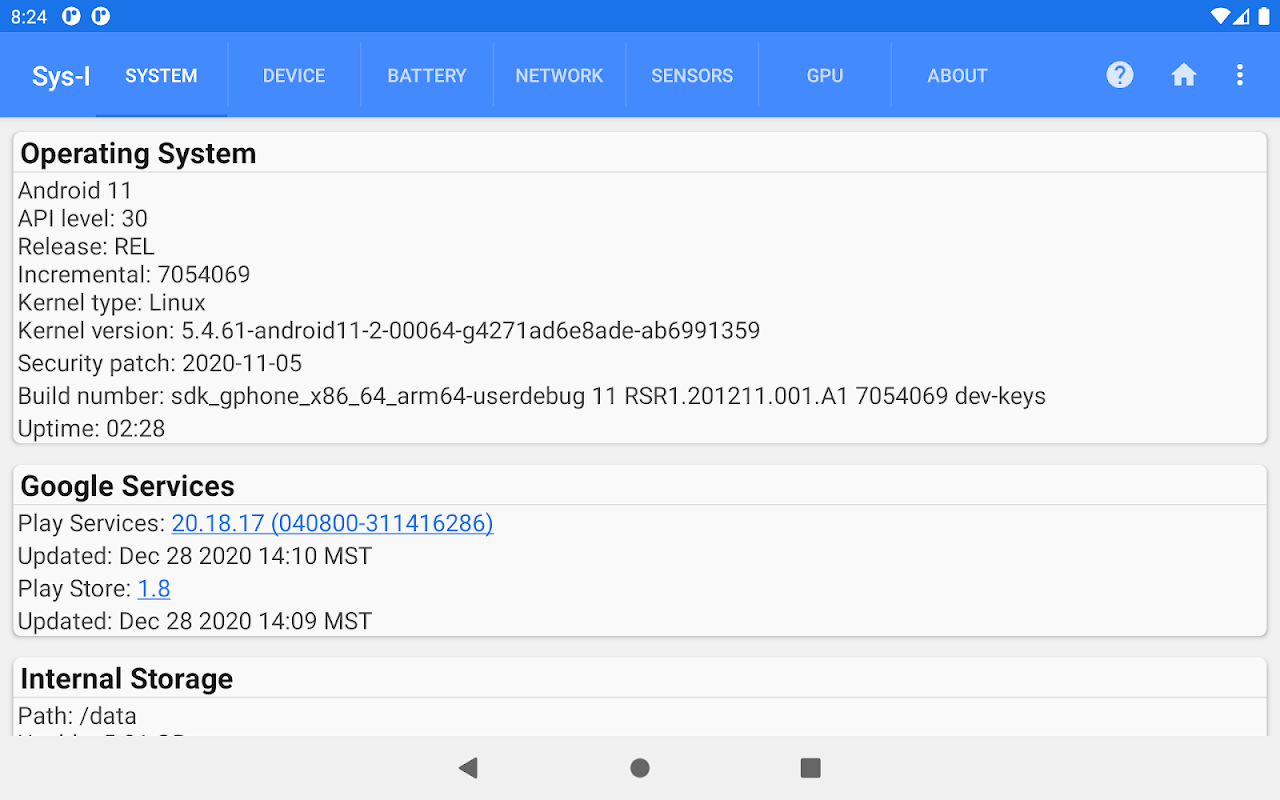Switch to the DEVICE tab
This screenshot has height=800, width=1280.
pos(294,76)
